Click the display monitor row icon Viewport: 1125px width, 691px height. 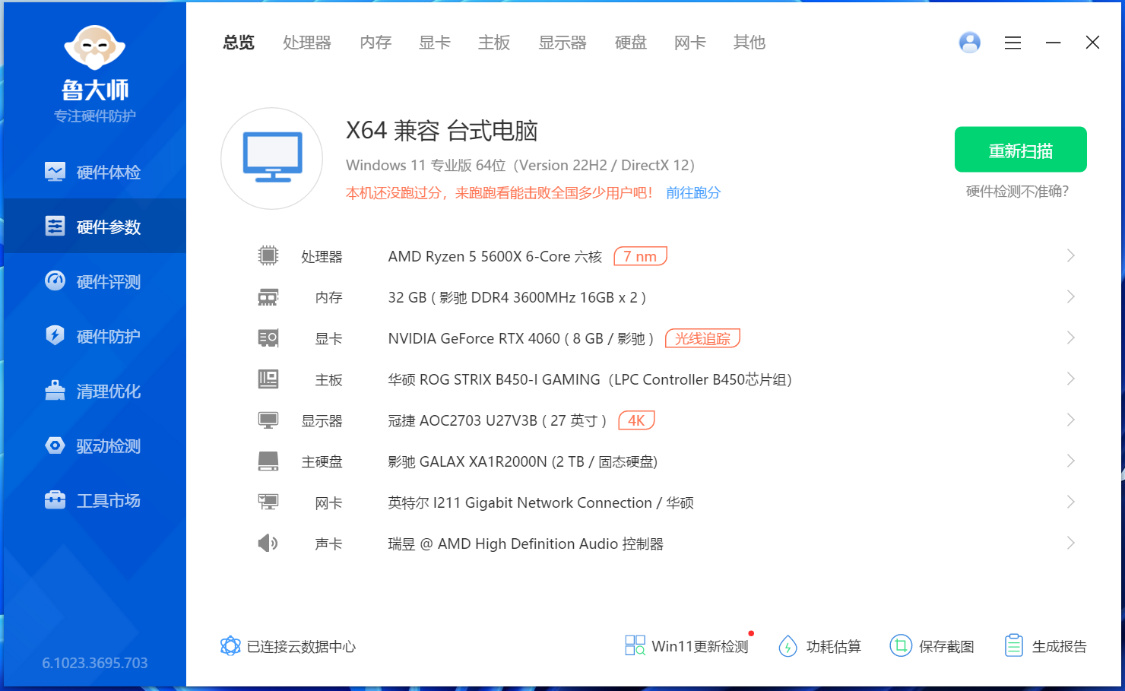[268, 420]
